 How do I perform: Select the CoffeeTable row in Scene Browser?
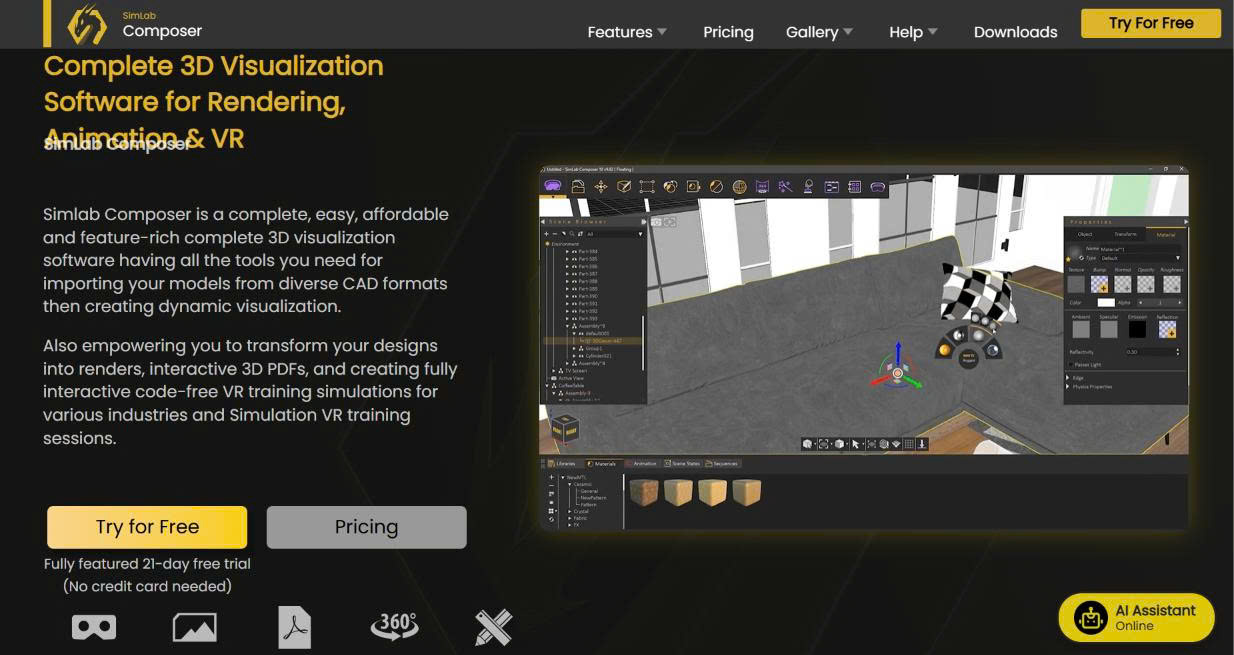pyautogui.click(x=573, y=385)
